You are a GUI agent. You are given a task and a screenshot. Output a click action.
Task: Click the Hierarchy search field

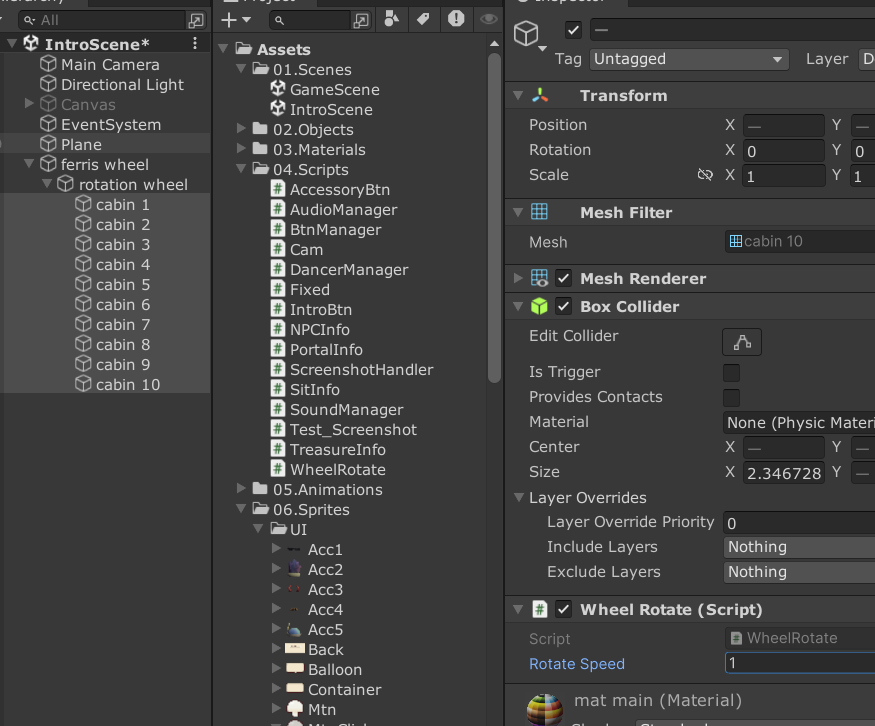pos(104,21)
